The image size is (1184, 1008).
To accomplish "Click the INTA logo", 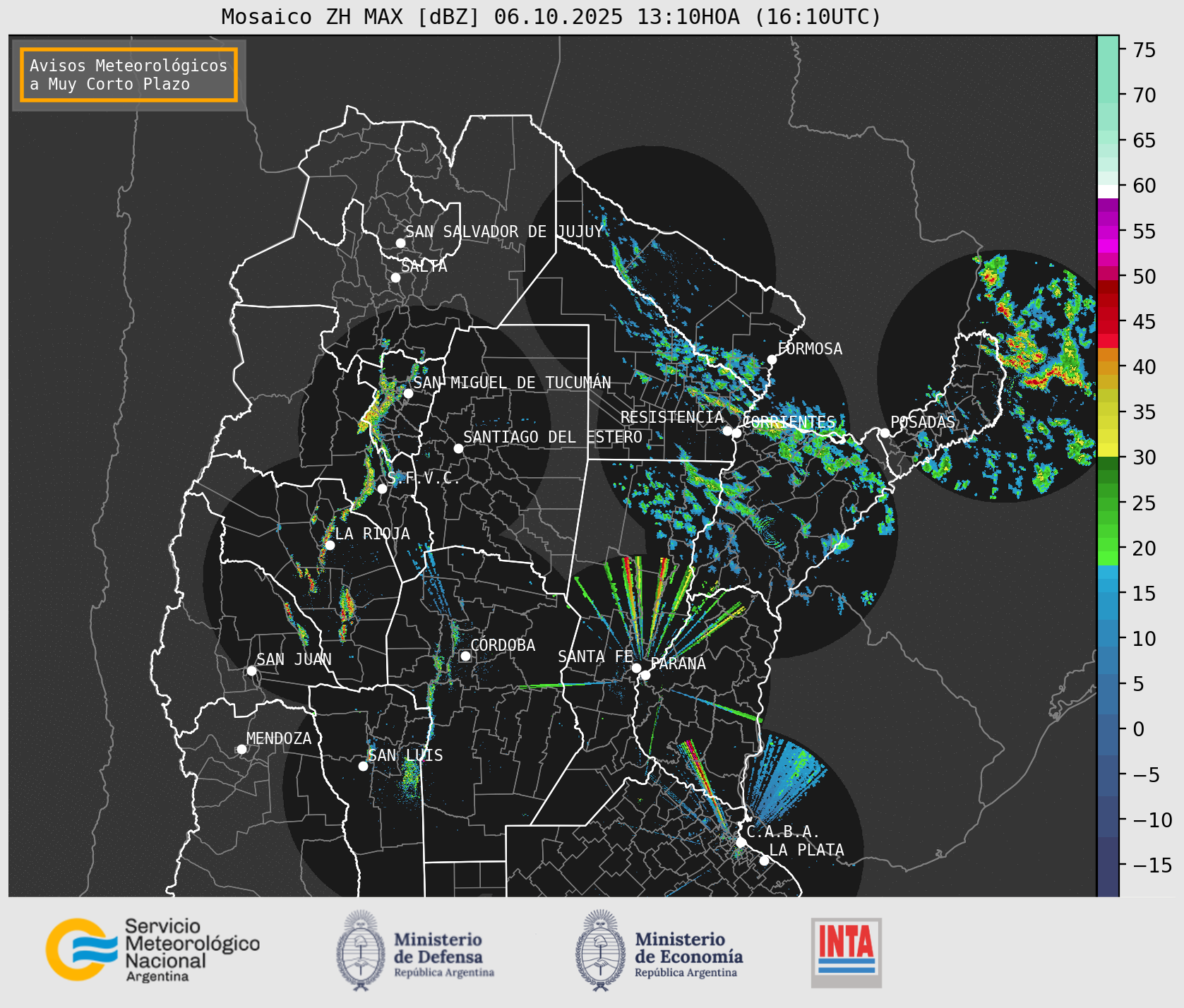I will click(x=847, y=952).
